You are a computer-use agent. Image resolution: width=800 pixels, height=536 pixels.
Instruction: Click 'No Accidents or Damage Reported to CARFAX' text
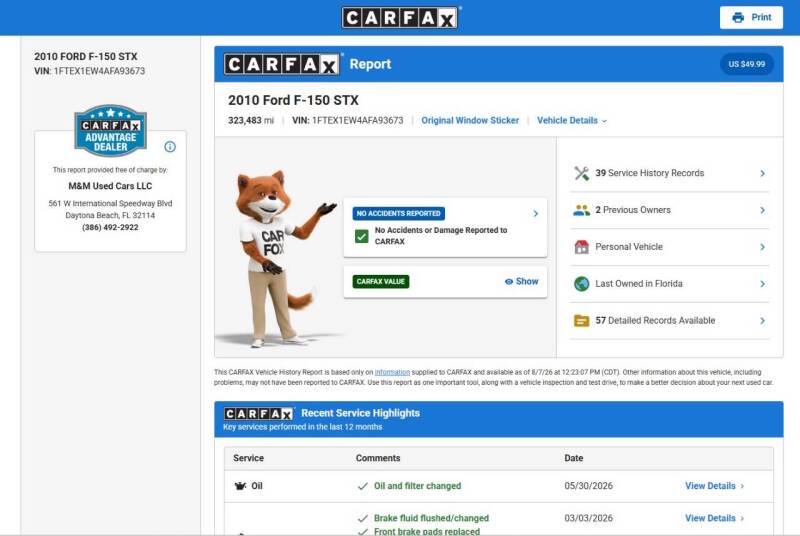point(441,236)
